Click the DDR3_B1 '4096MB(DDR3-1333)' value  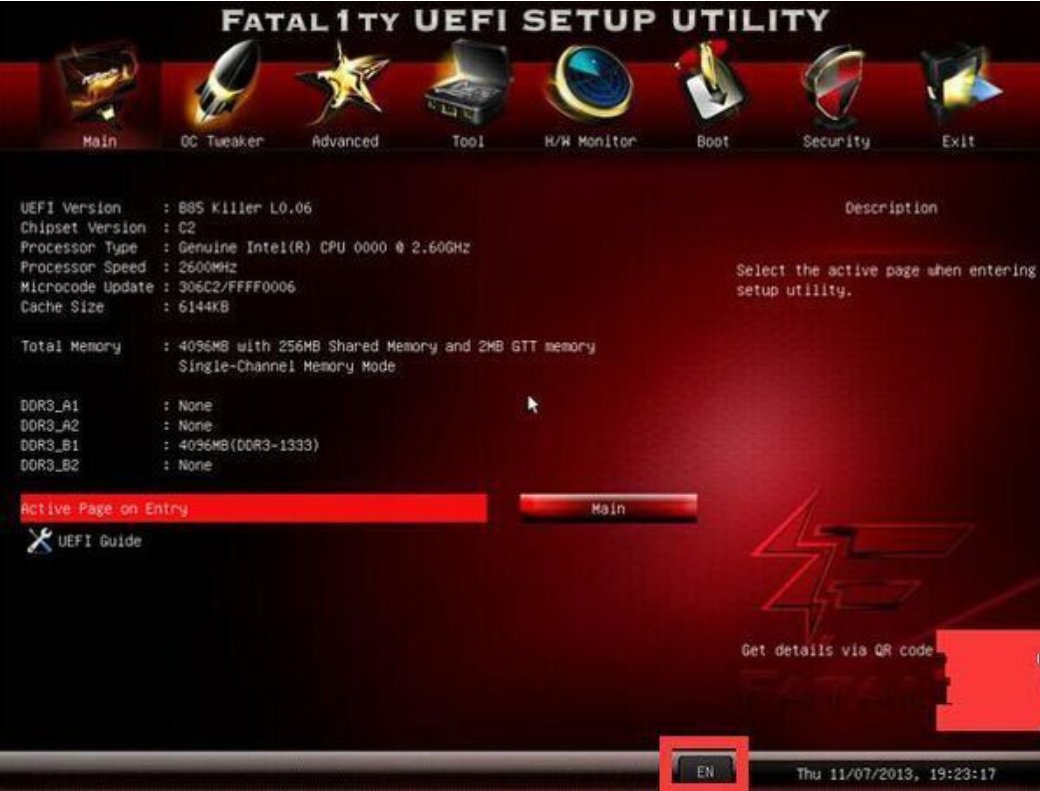(249, 445)
